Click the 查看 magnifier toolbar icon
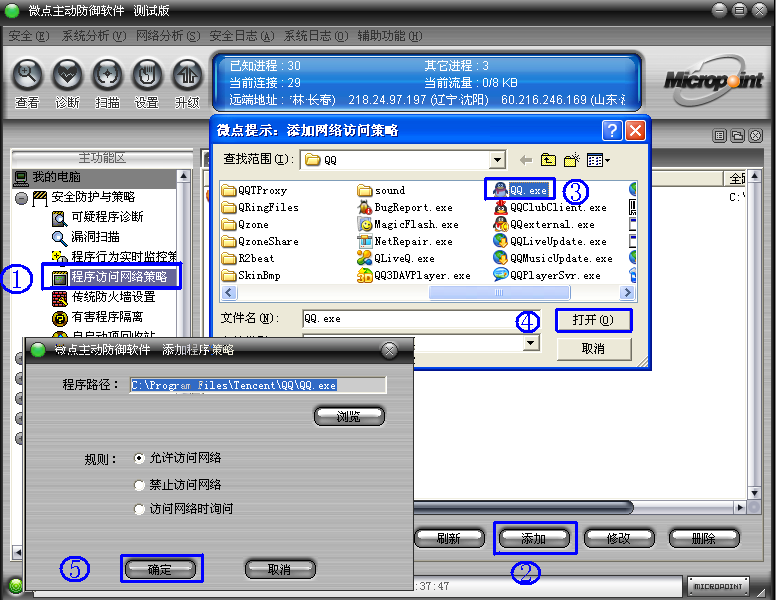776x600 pixels. point(27,76)
